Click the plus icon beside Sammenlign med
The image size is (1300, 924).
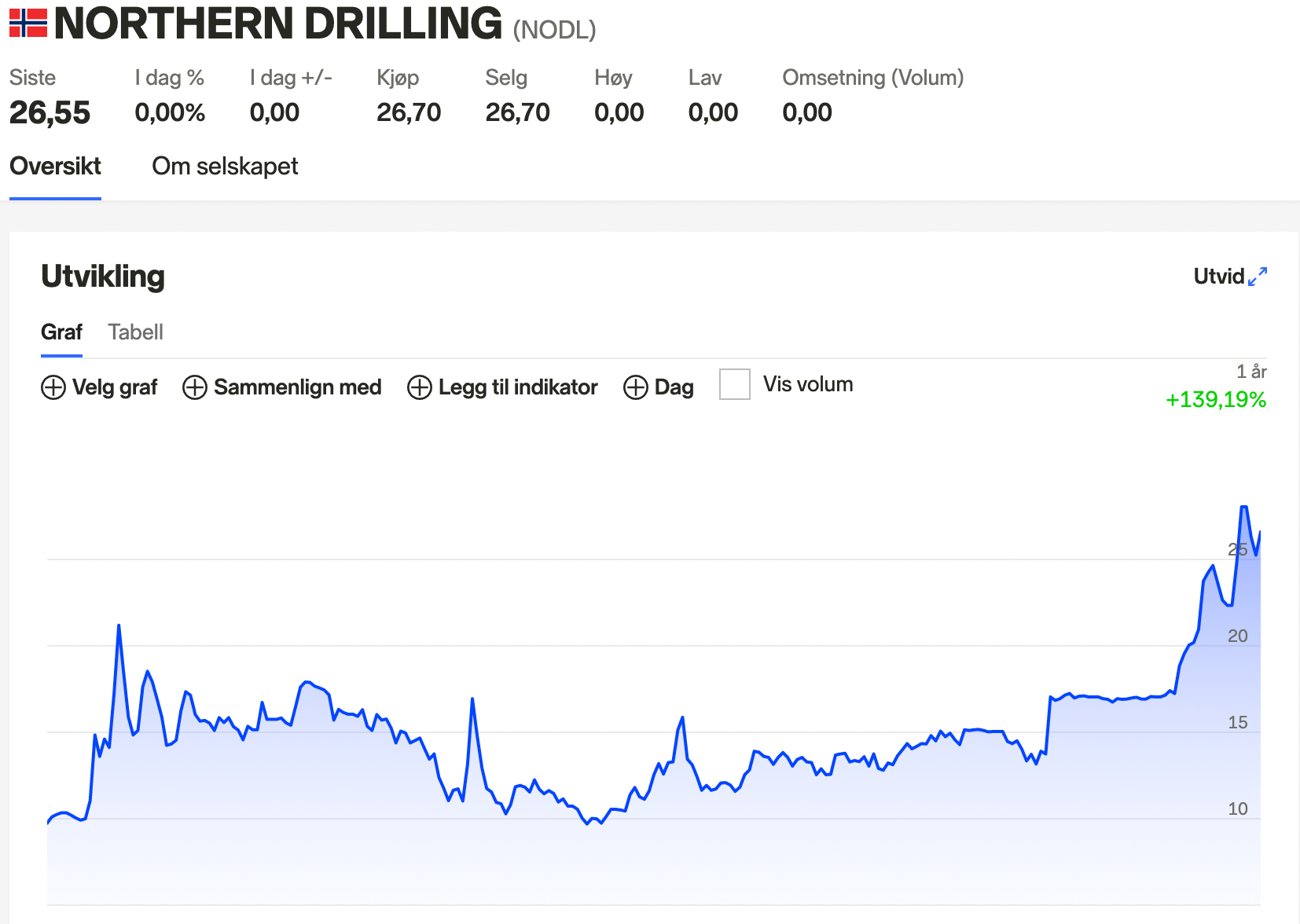(195, 387)
